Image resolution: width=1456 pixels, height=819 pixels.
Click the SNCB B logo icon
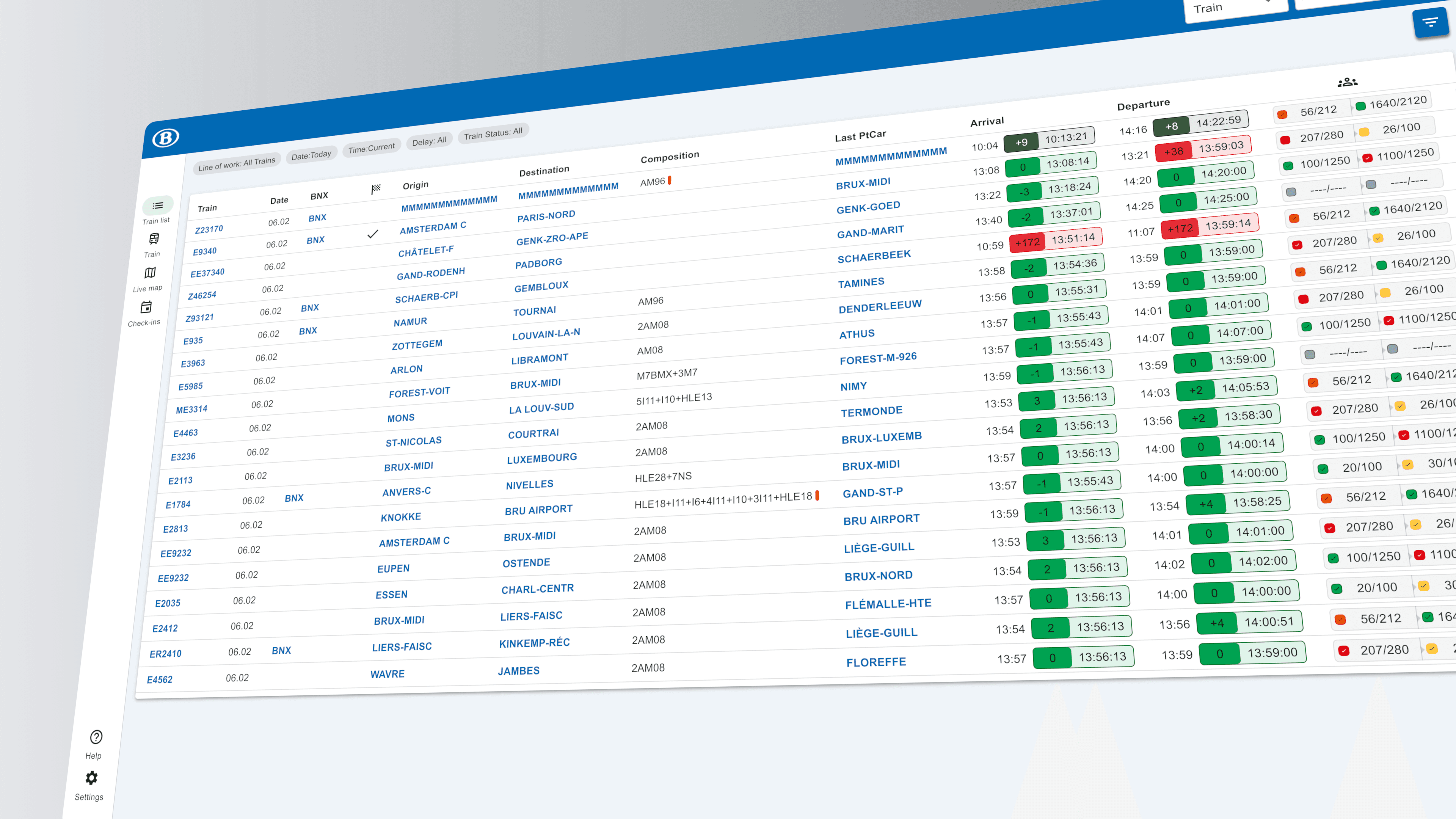pyautogui.click(x=166, y=137)
